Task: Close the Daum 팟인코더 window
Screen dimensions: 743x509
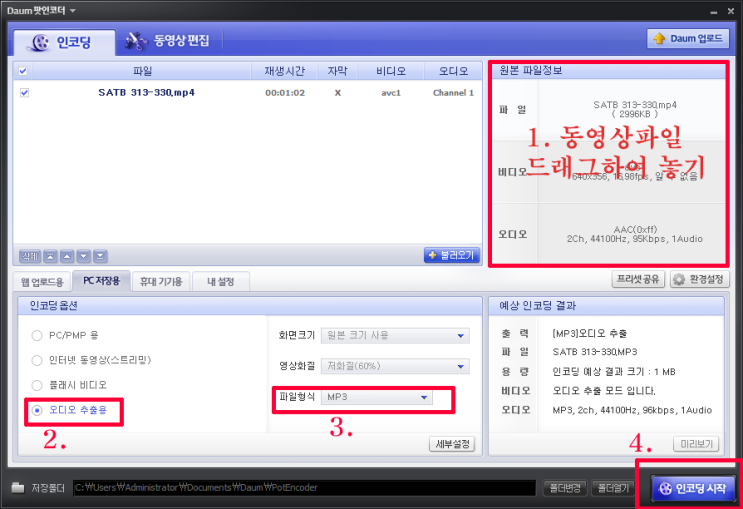Action: click(731, 11)
